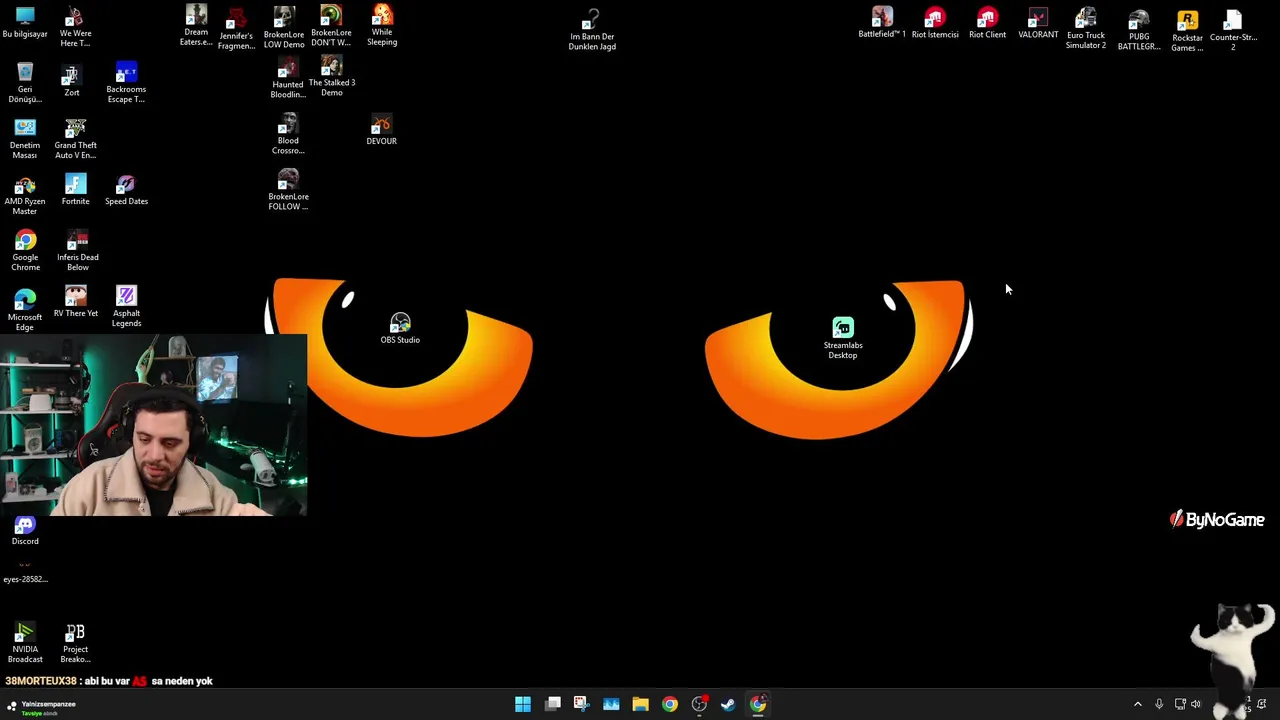Select eyes-28582 desktop file
The width and height of the screenshot is (1280, 720).
coord(25,573)
